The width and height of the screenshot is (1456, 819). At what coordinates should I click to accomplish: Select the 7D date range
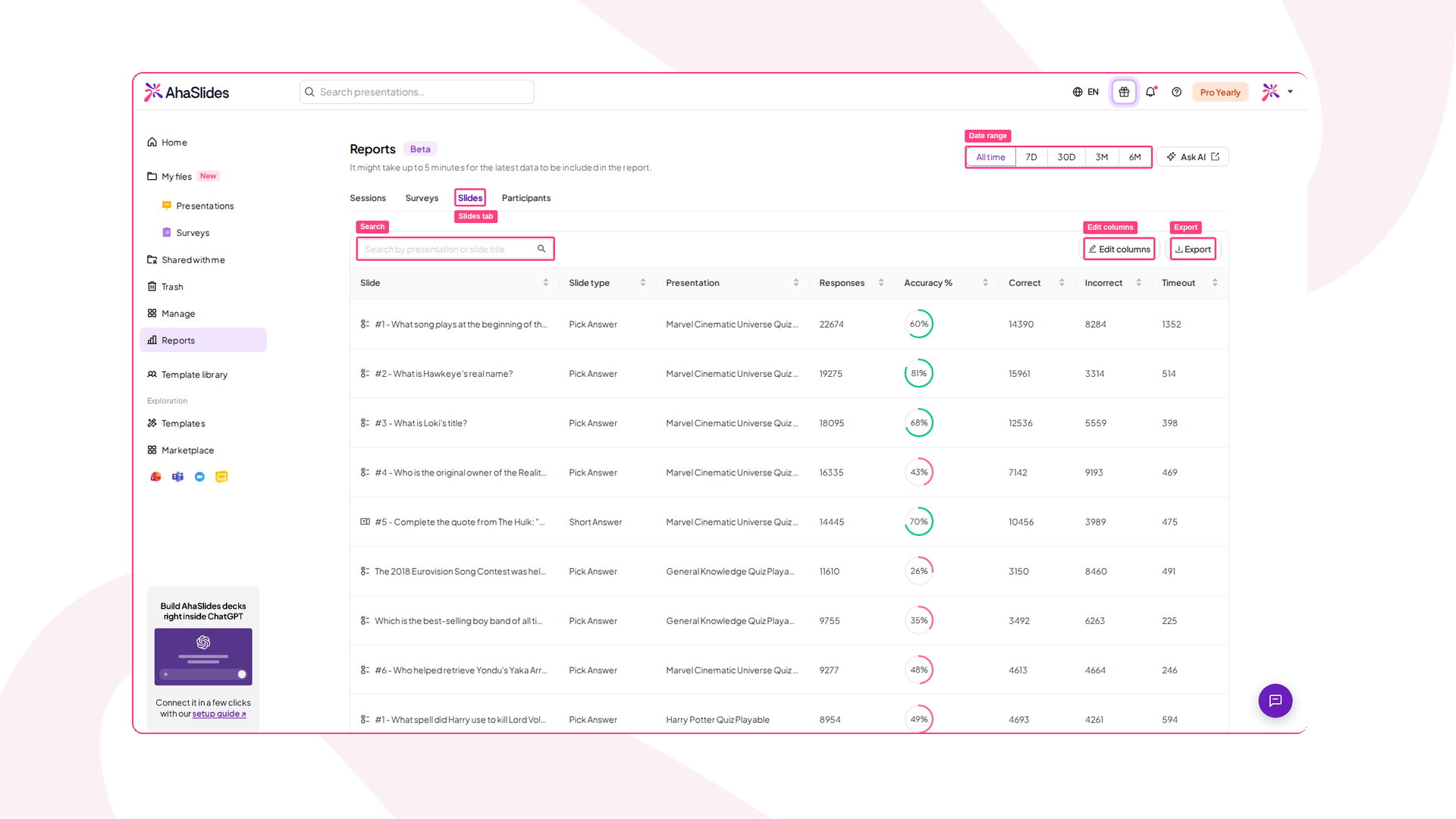(1031, 157)
